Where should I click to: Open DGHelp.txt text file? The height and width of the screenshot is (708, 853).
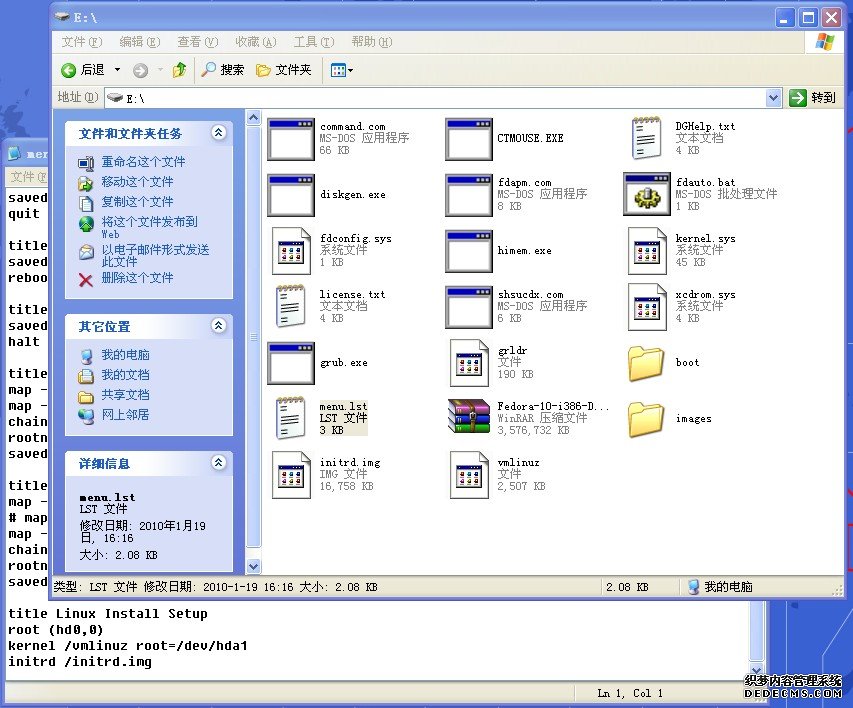click(646, 136)
